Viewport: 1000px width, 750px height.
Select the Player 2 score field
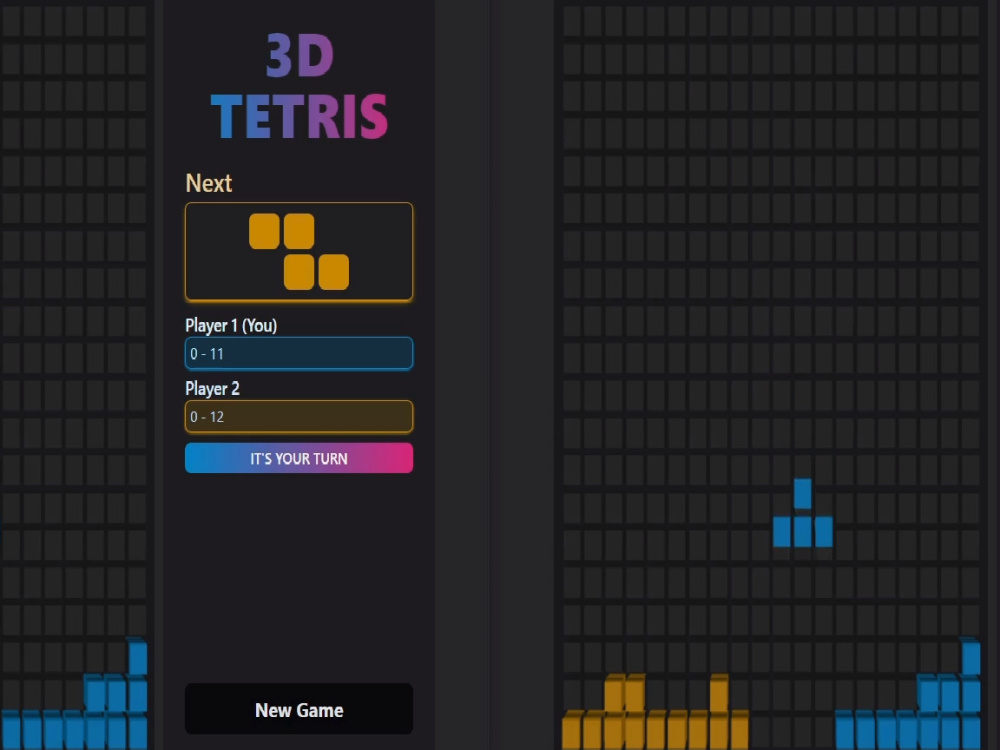click(x=298, y=416)
